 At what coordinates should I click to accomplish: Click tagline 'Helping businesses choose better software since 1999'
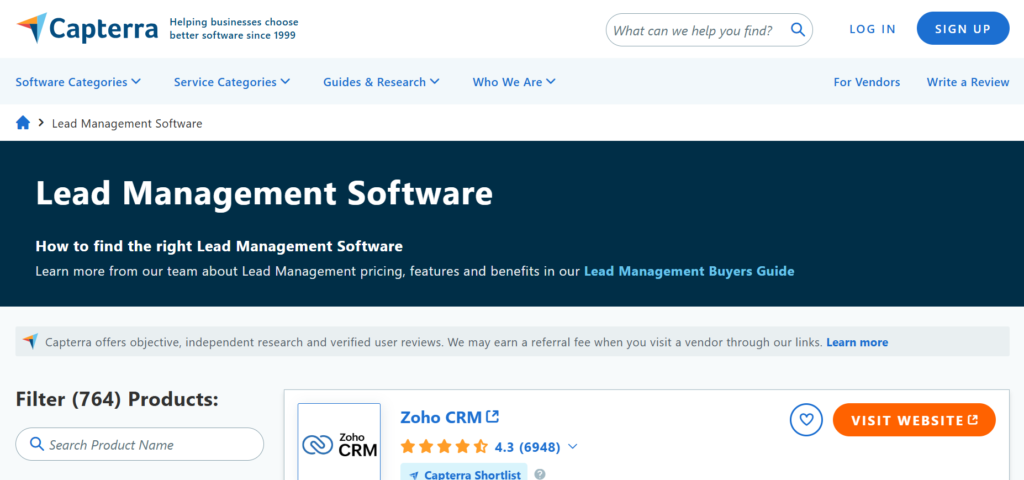[234, 29]
